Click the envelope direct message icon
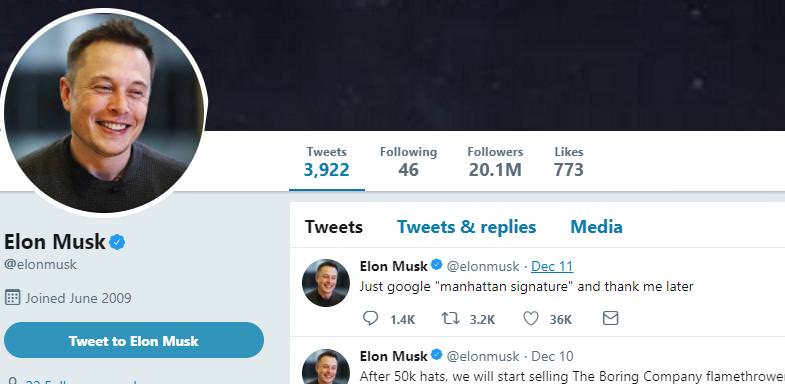 [610, 318]
